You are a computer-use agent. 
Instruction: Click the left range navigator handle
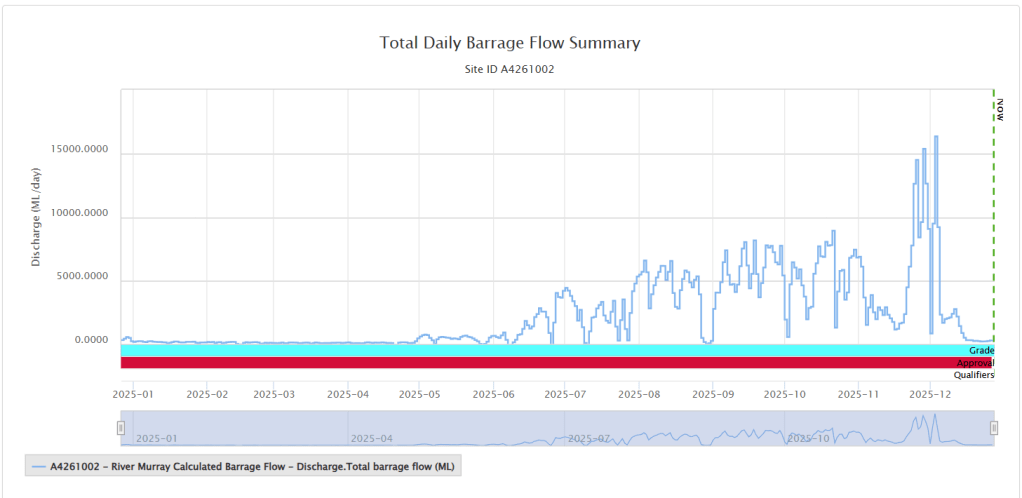121,428
